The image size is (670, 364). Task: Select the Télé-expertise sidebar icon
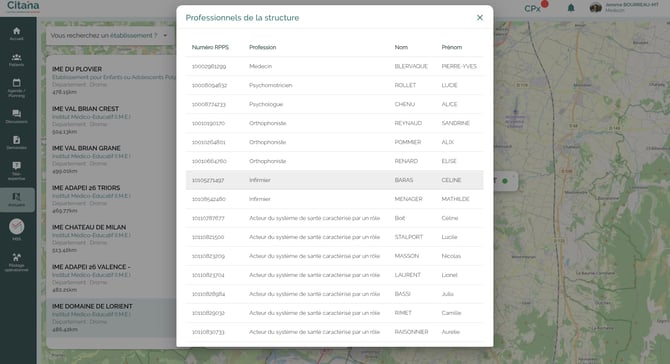[16, 166]
